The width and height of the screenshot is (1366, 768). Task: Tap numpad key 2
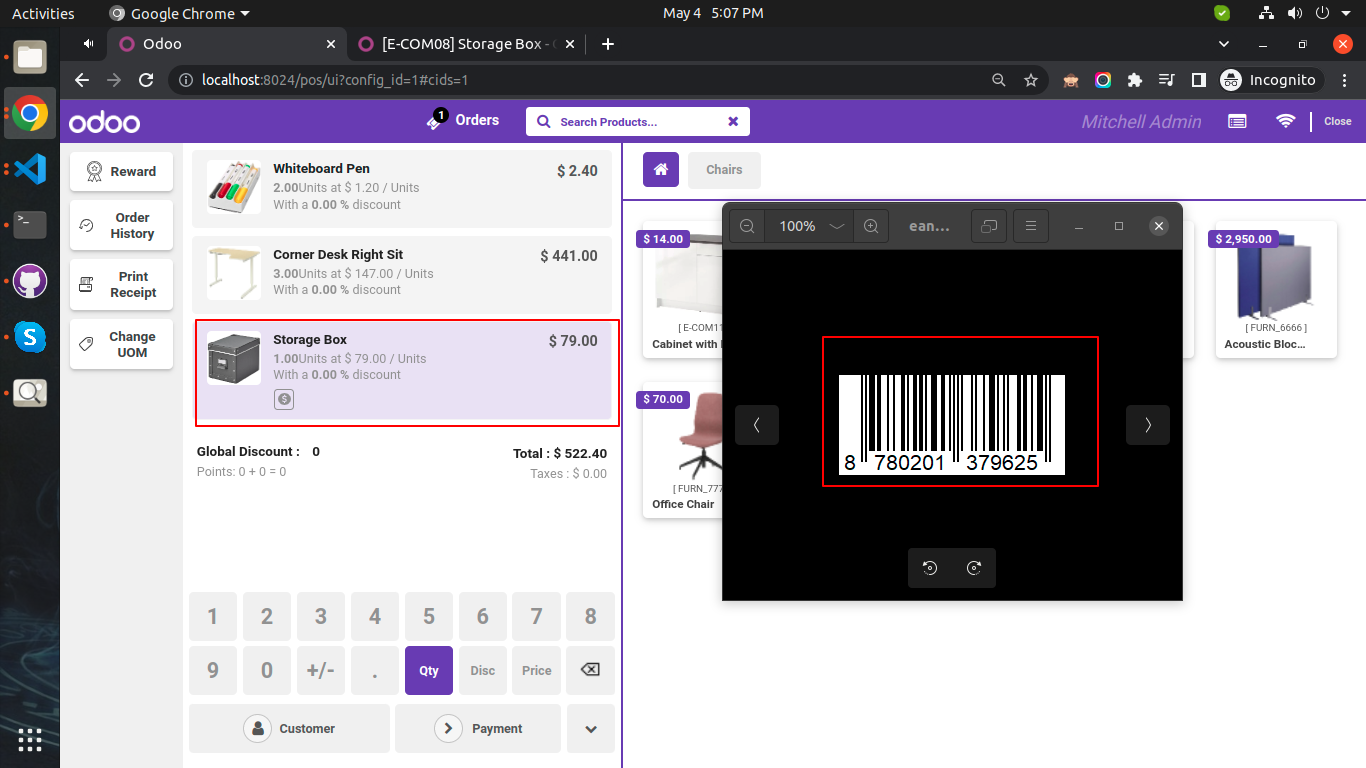(267, 617)
